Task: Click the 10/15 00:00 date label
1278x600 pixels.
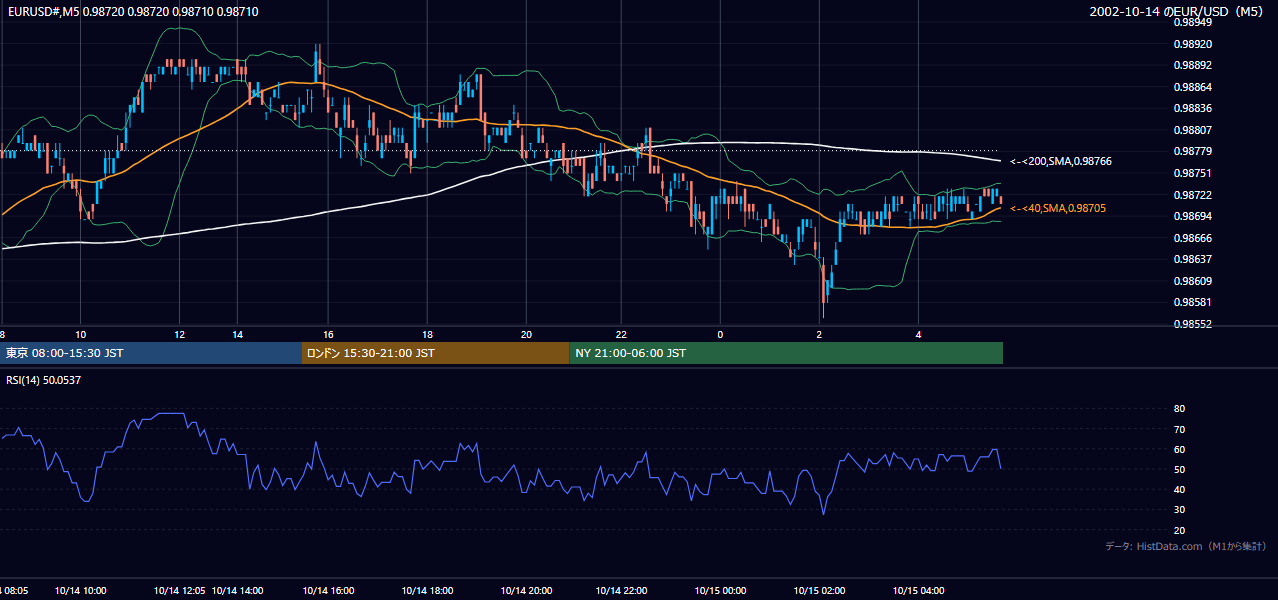Action: pos(721,591)
